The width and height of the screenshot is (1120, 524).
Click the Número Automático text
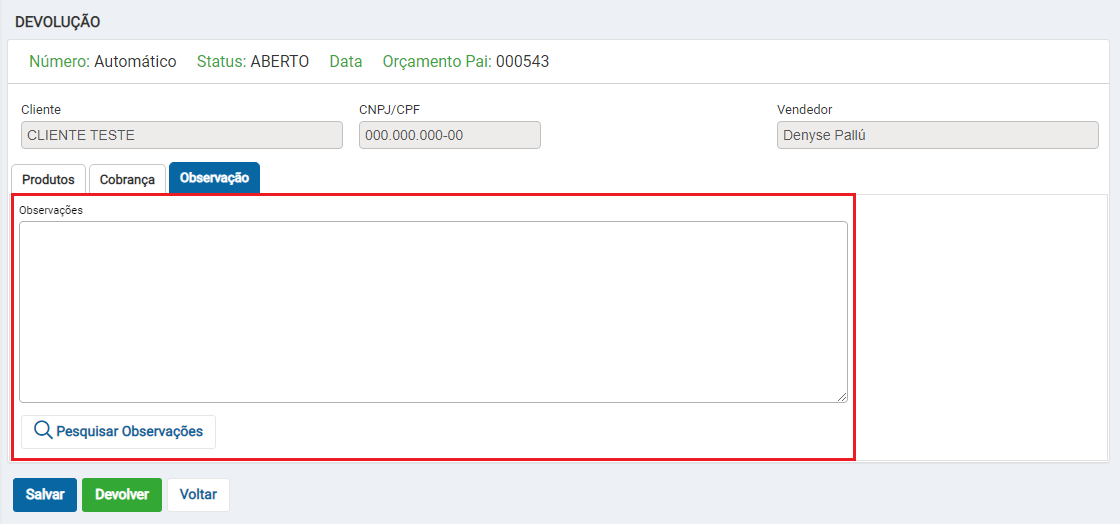pos(103,61)
